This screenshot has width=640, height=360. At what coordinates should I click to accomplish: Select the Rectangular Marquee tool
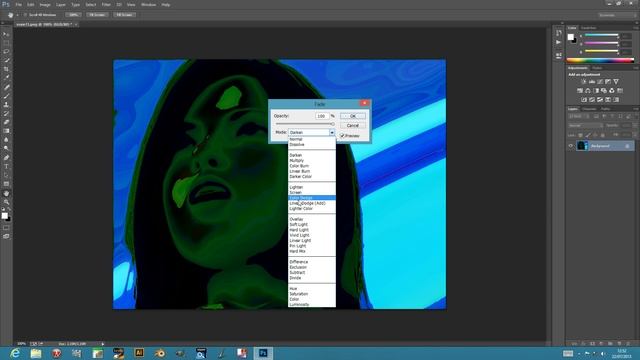(x=6, y=43)
